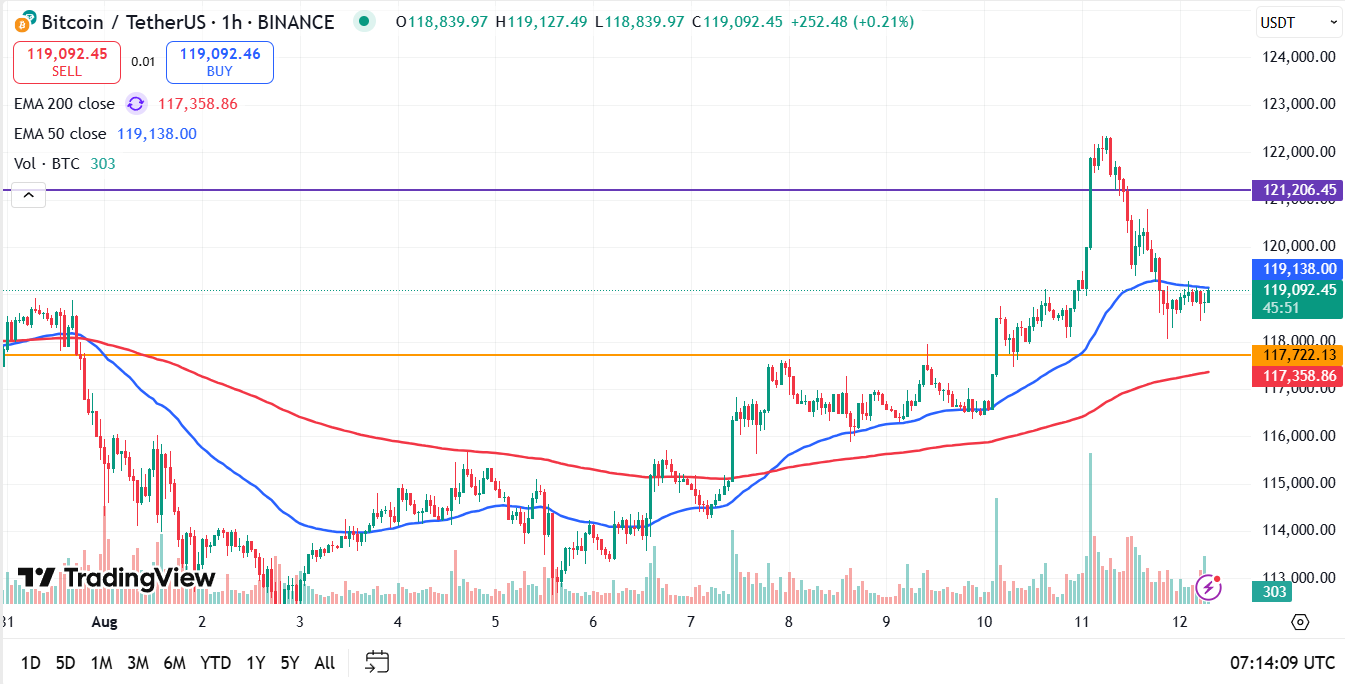Click the date 11 on the time axis
This screenshot has height=684, width=1345.
(x=1082, y=621)
